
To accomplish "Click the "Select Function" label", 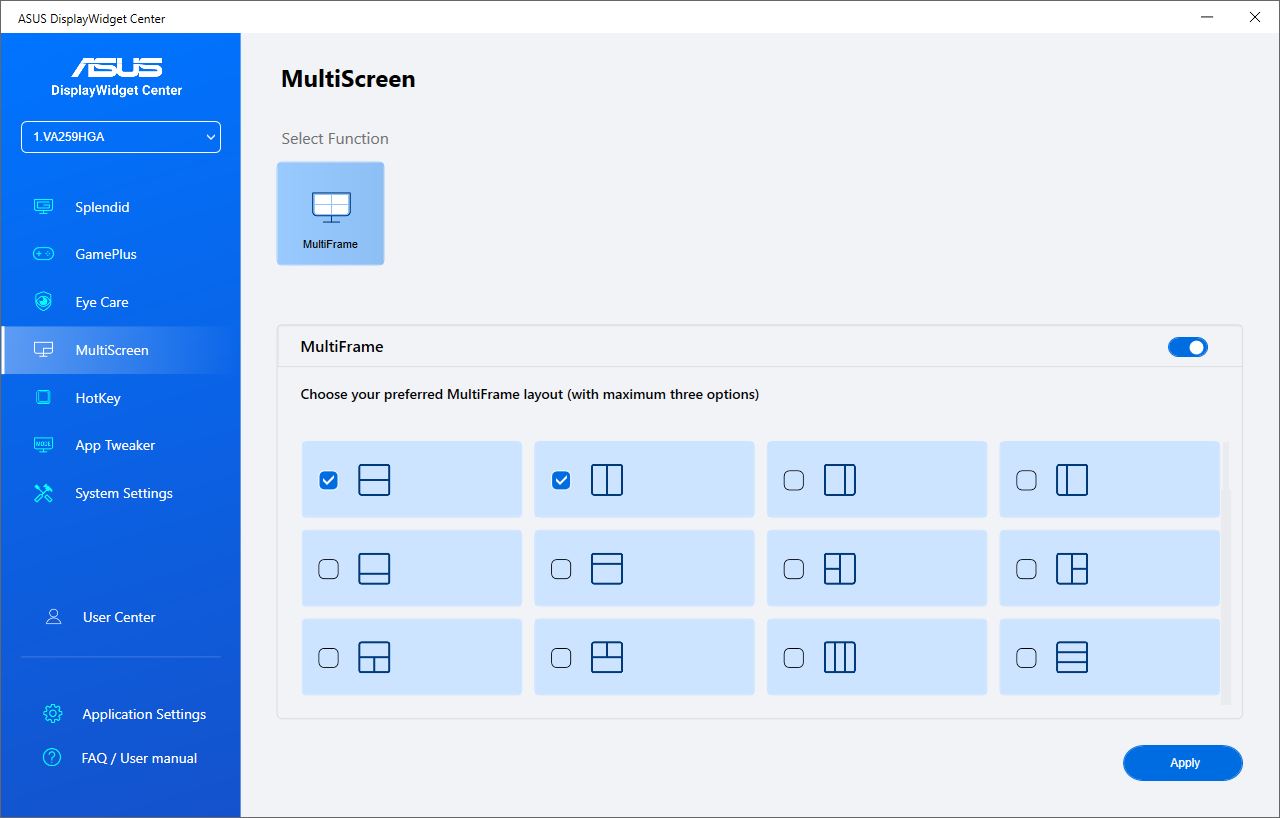I will [x=335, y=138].
